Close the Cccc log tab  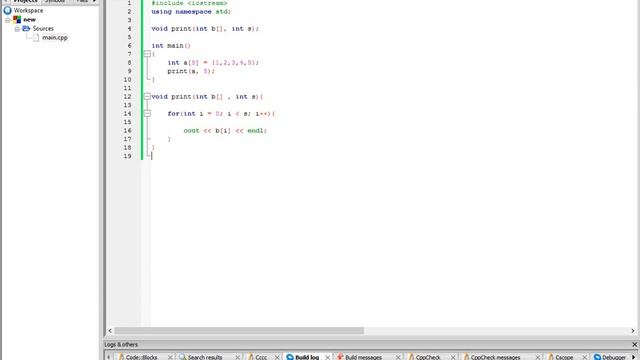tap(277, 358)
